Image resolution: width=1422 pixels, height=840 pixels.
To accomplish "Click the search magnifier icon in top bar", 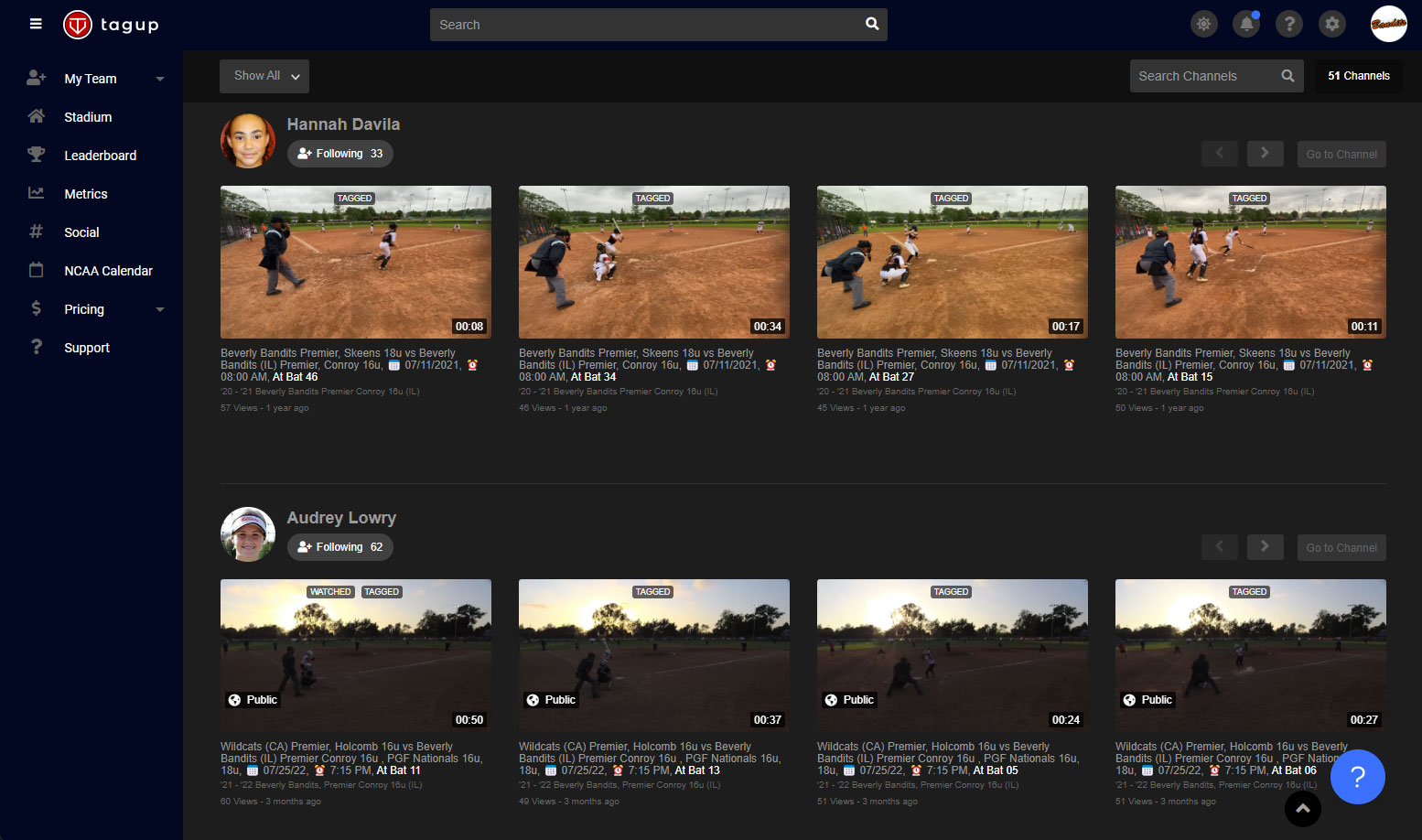I will click(872, 24).
